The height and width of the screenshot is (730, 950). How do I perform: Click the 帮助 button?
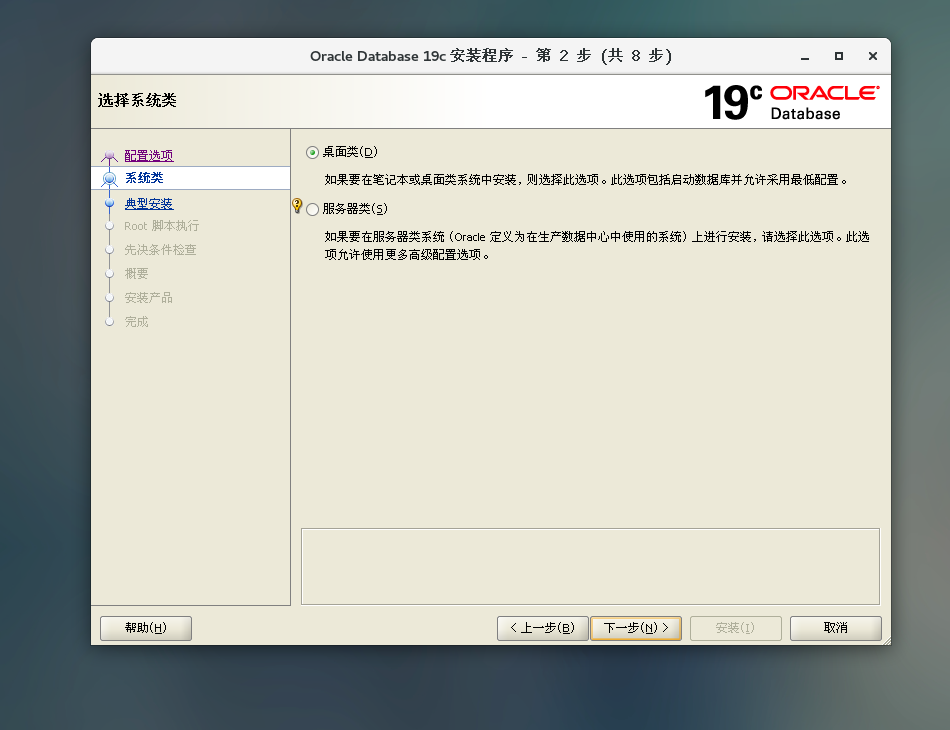point(145,628)
